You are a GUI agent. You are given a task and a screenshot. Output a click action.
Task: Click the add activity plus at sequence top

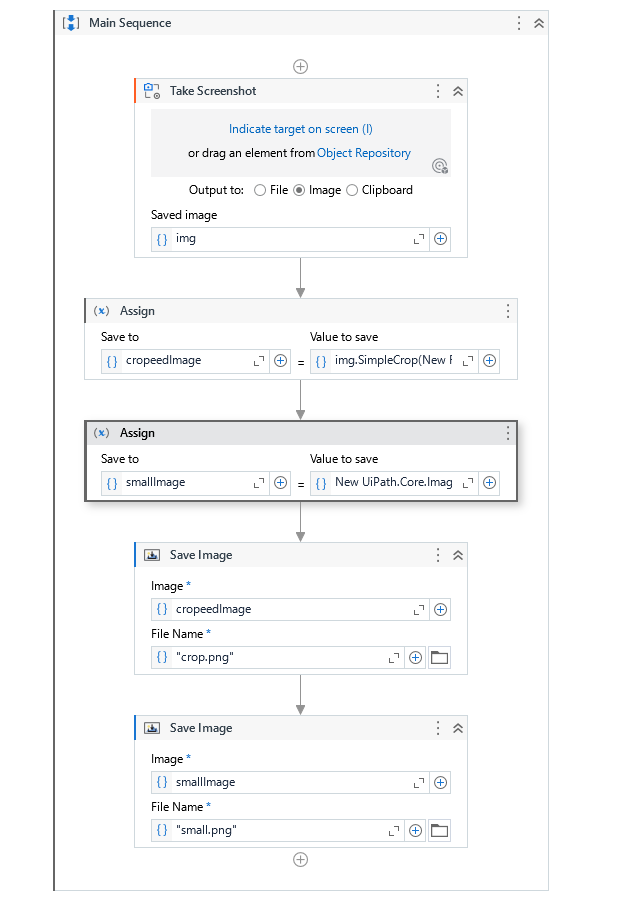pos(300,66)
